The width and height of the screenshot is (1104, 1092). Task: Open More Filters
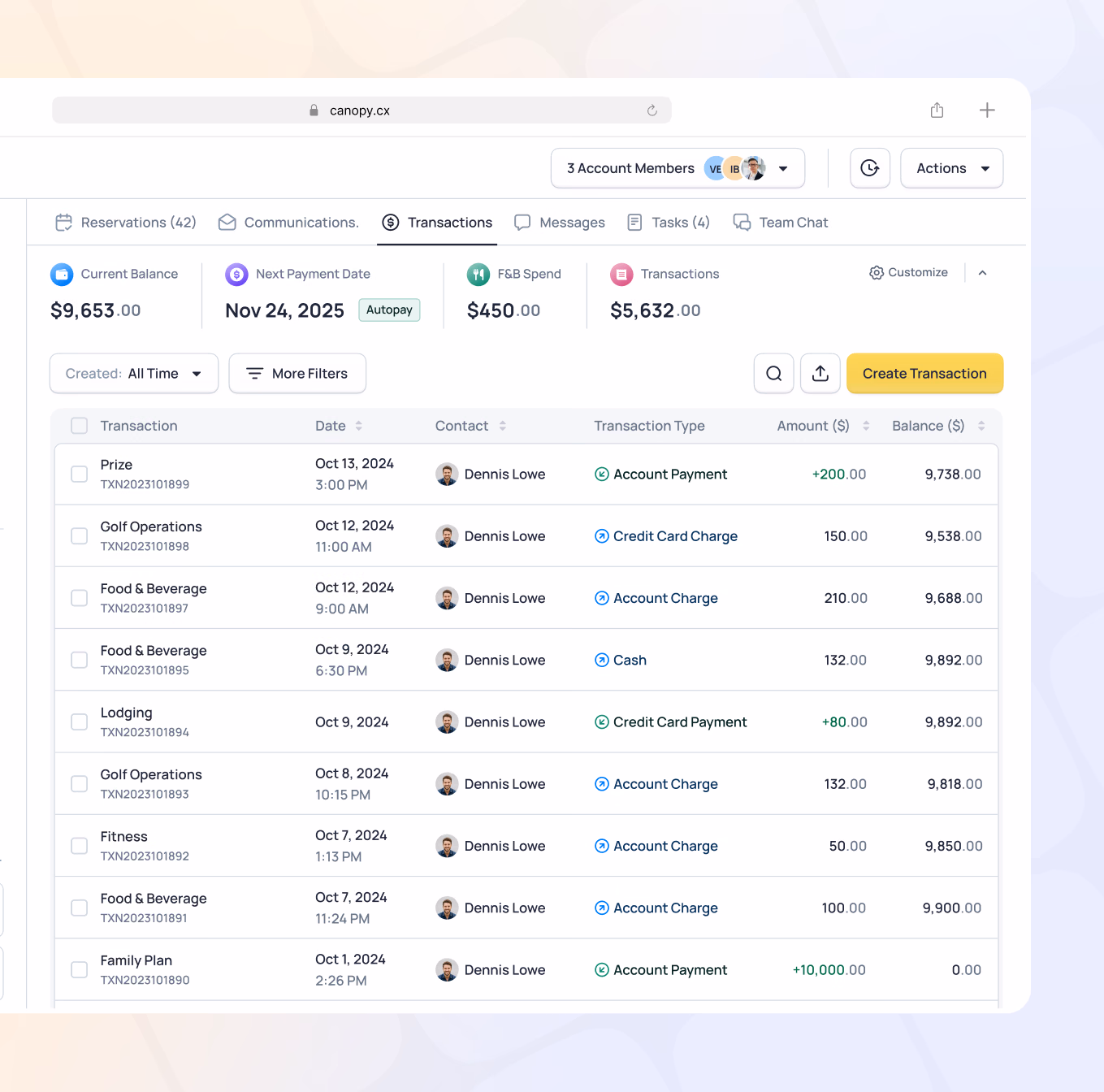pos(297,374)
